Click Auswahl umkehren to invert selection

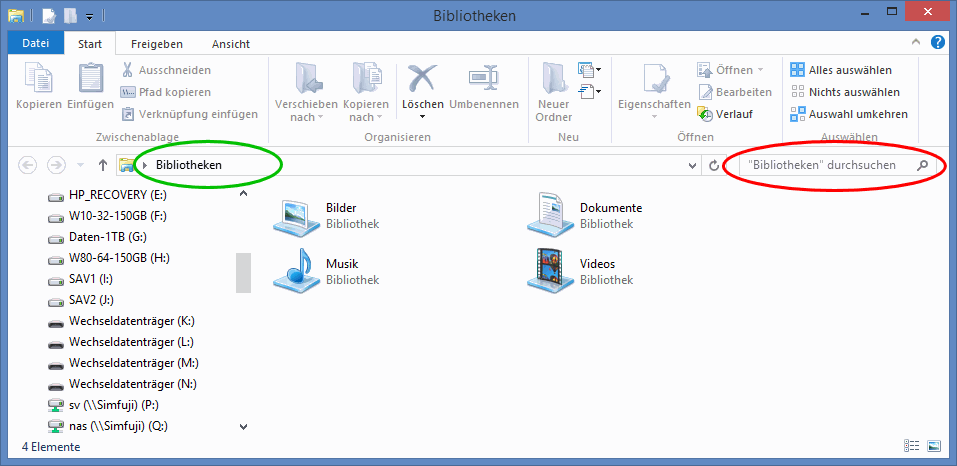[849, 114]
